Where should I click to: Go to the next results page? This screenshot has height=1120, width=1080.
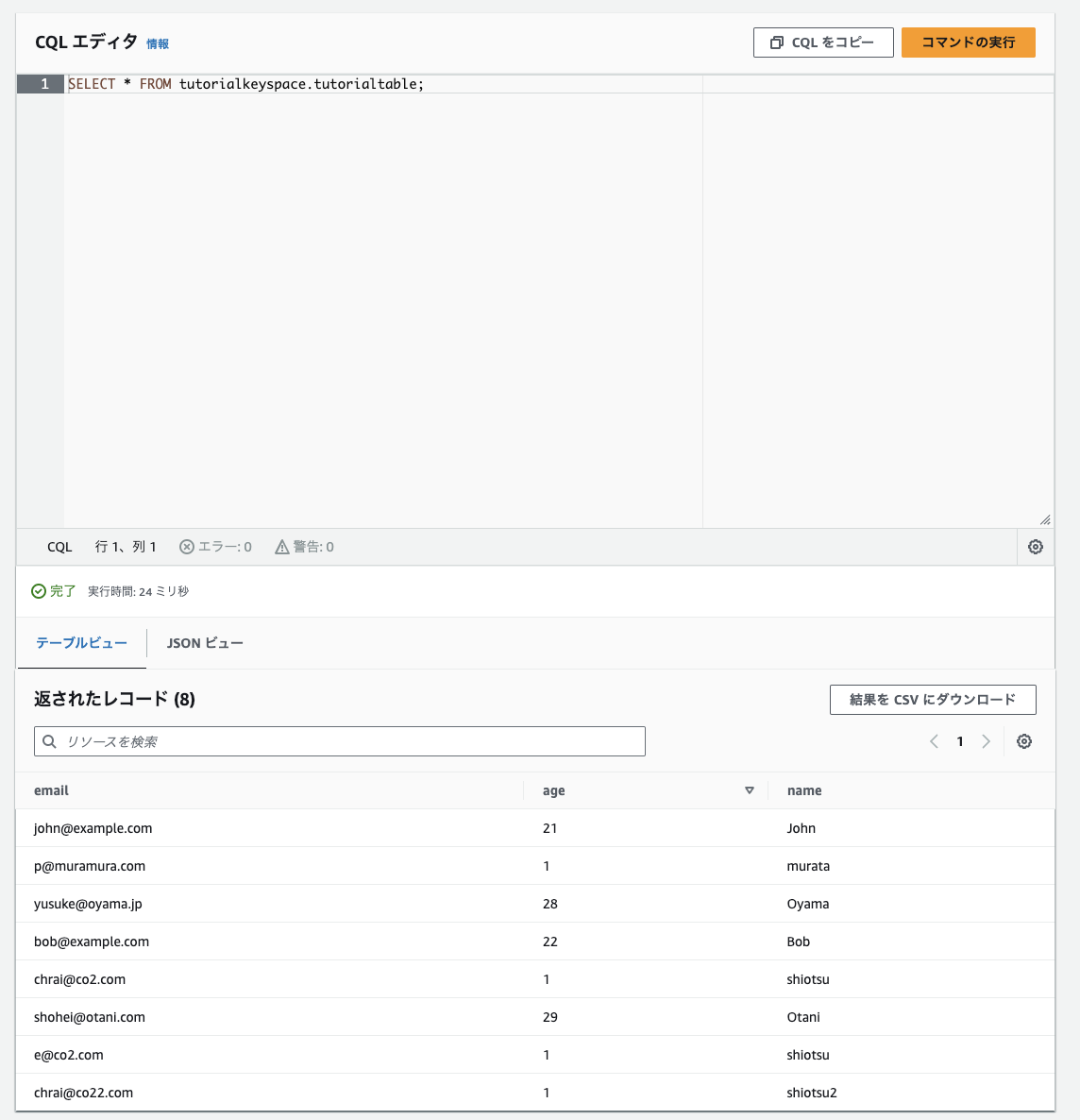pyautogui.click(x=987, y=741)
